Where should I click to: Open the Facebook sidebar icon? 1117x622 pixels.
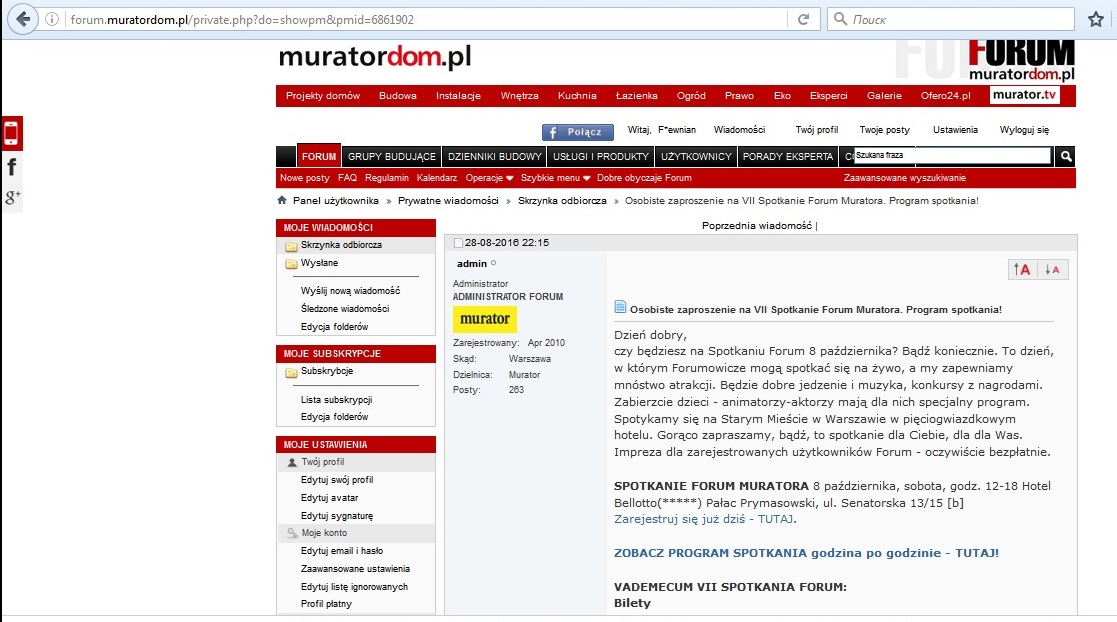[x=11, y=167]
